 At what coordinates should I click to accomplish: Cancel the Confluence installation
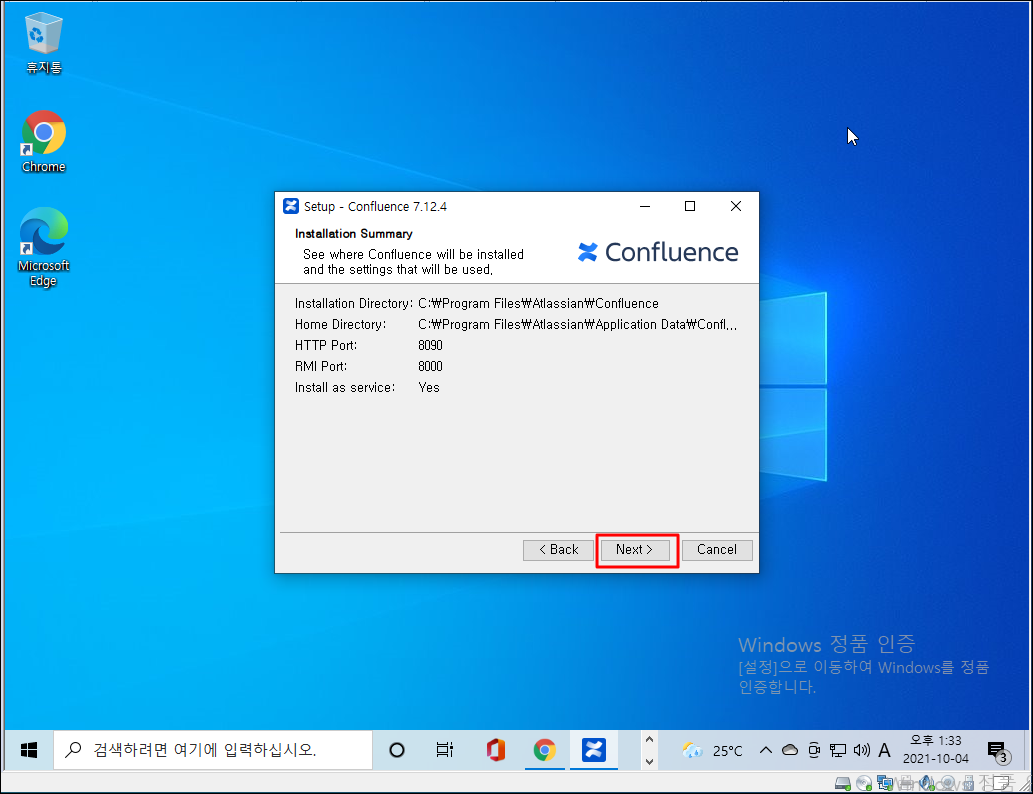(x=717, y=550)
